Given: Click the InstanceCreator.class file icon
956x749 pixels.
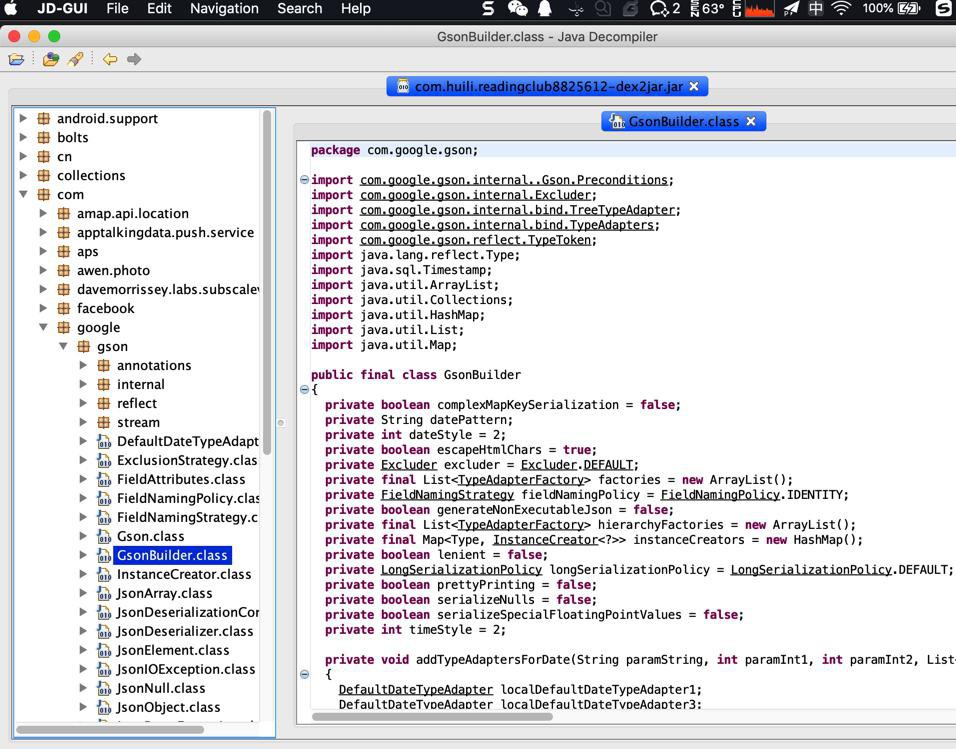Looking at the screenshot, I should click(x=104, y=574).
